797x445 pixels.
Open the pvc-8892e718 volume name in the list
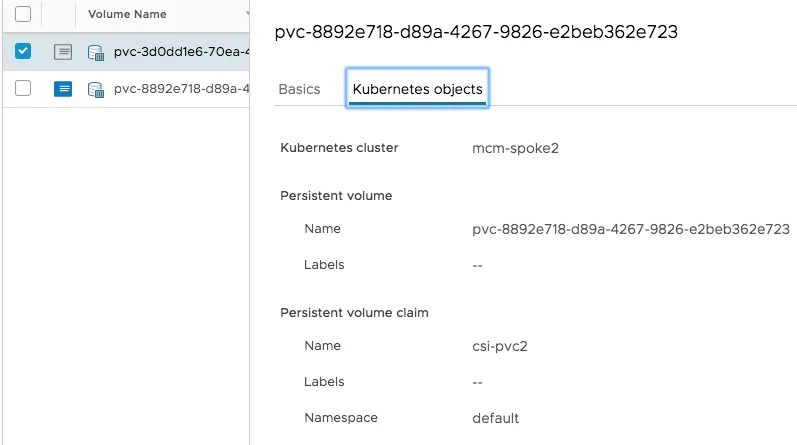click(x=180, y=88)
